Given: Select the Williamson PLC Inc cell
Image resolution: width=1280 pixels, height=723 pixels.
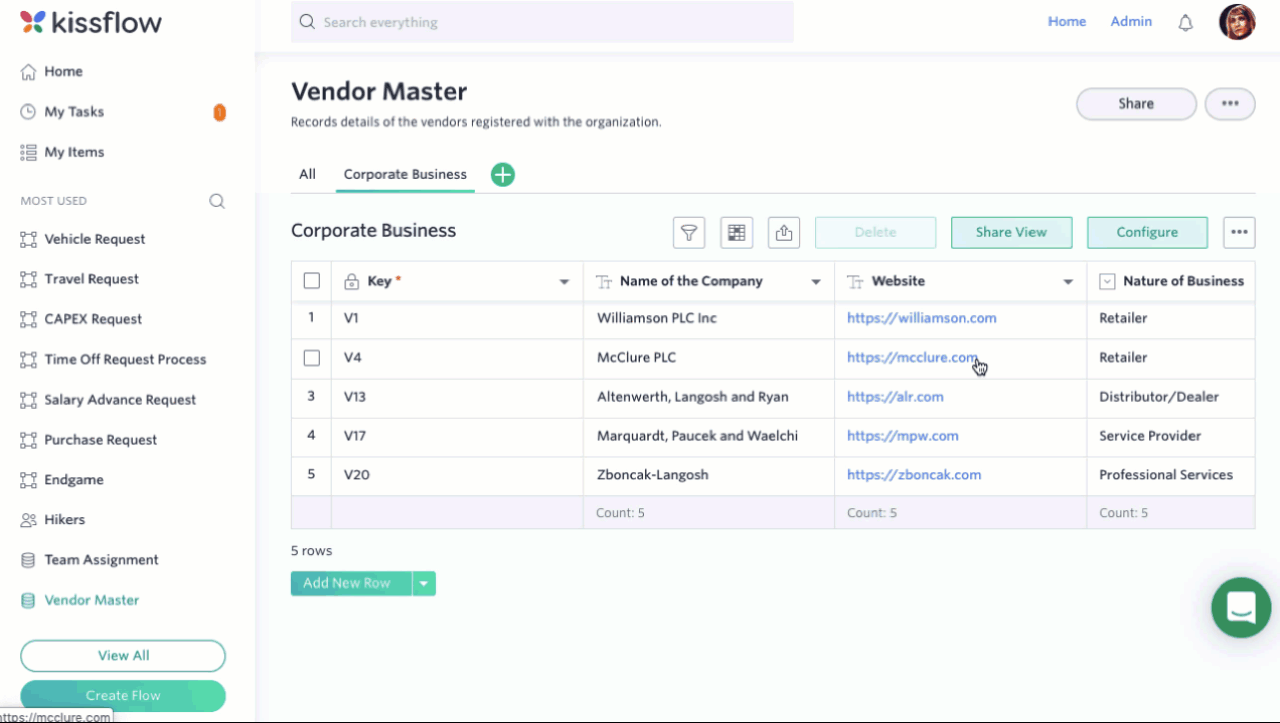Looking at the screenshot, I should [x=709, y=318].
